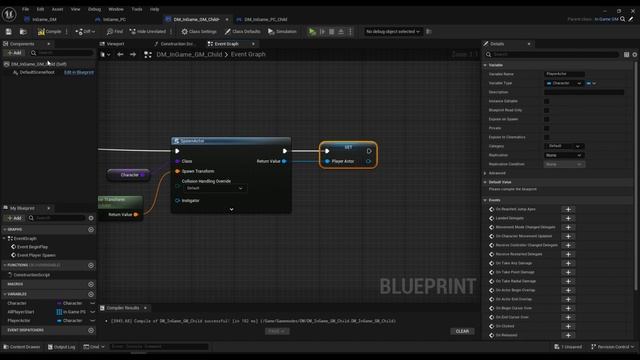This screenshot has height=360, width=640.
Task: Open the Edit menu
Action: click(40, 9)
